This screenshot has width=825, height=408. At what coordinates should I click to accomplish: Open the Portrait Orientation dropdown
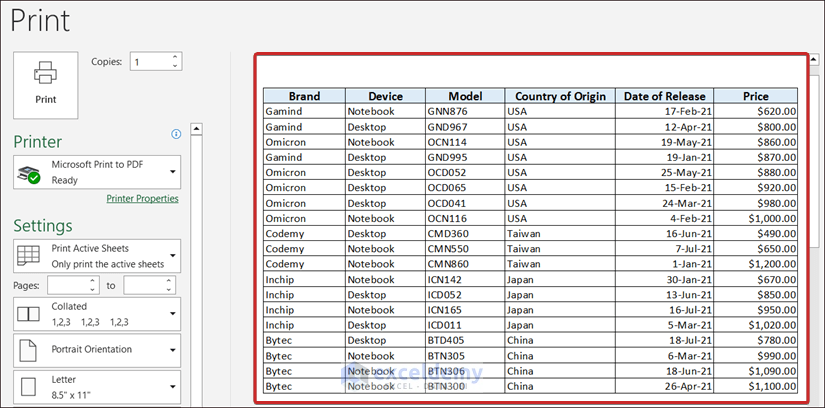(97, 350)
